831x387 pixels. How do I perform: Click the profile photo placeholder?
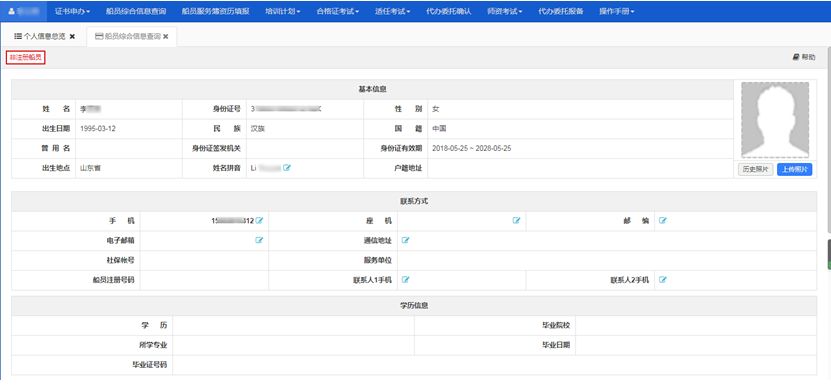click(x=775, y=120)
